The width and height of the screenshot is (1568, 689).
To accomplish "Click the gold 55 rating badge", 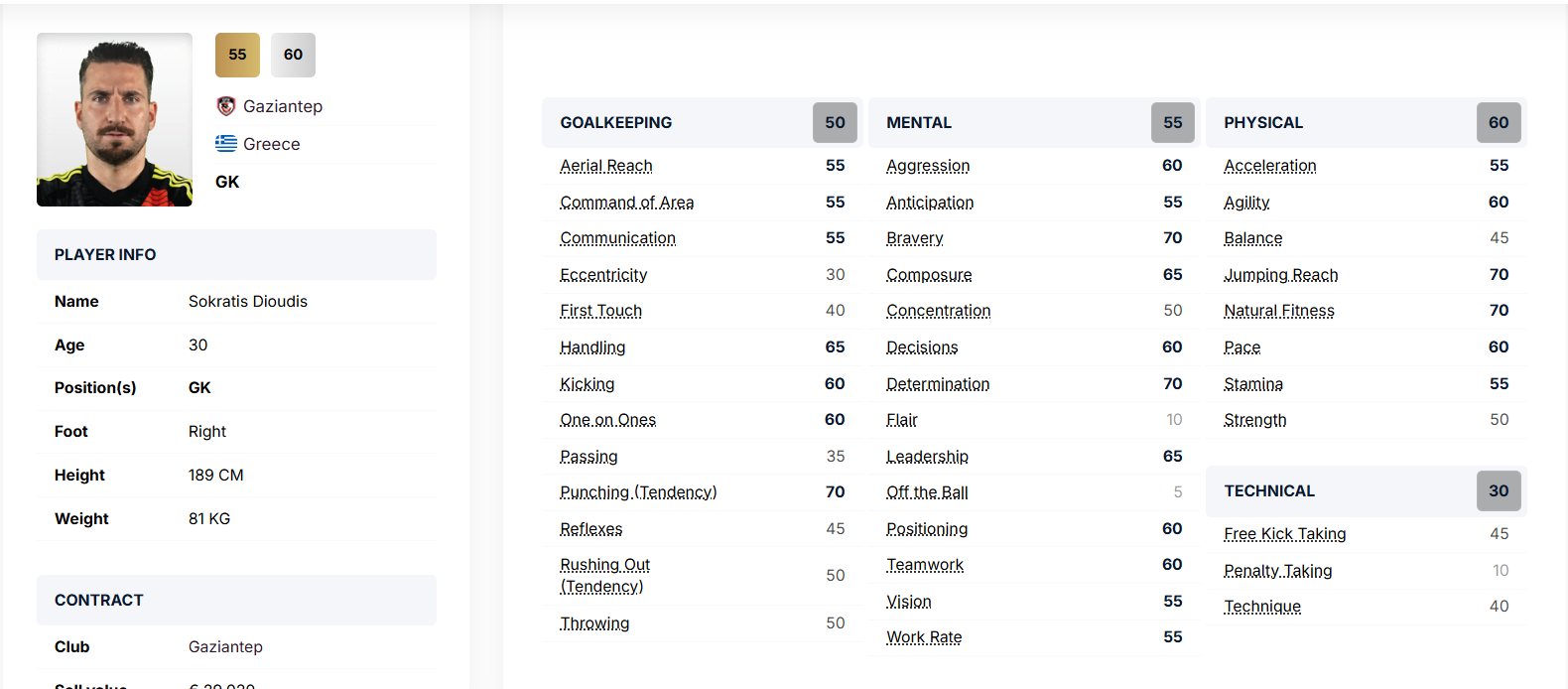I will point(237,55).
